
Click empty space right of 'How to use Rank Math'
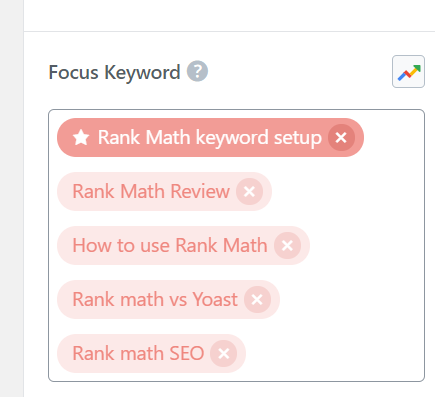click(x=367, y=246)
